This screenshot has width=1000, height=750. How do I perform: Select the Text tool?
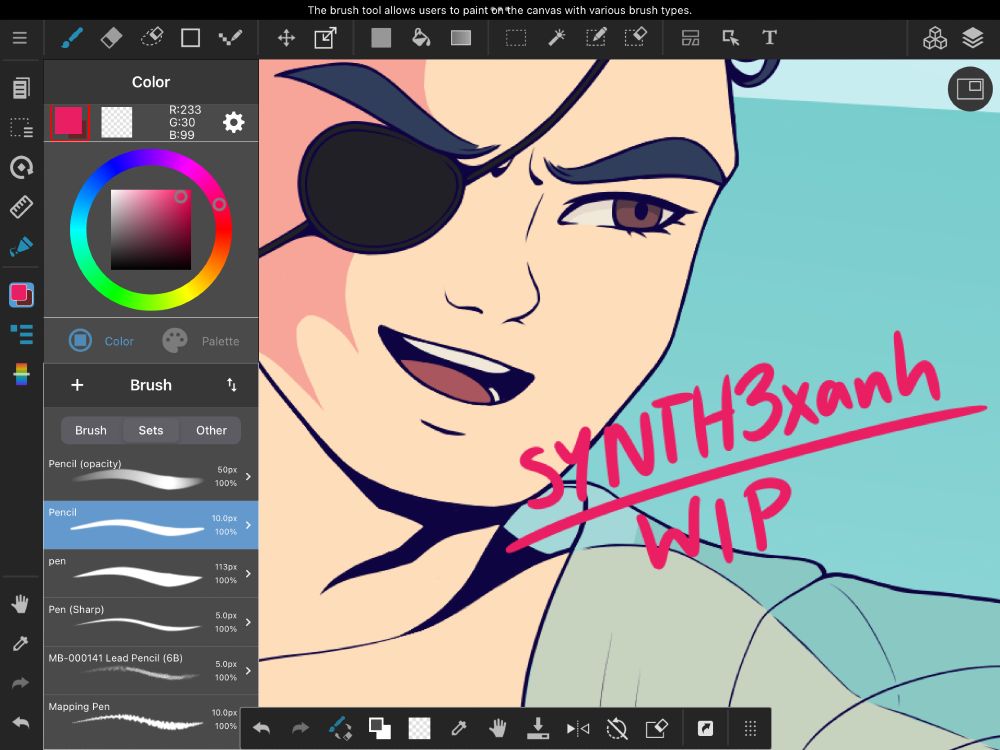770,38
